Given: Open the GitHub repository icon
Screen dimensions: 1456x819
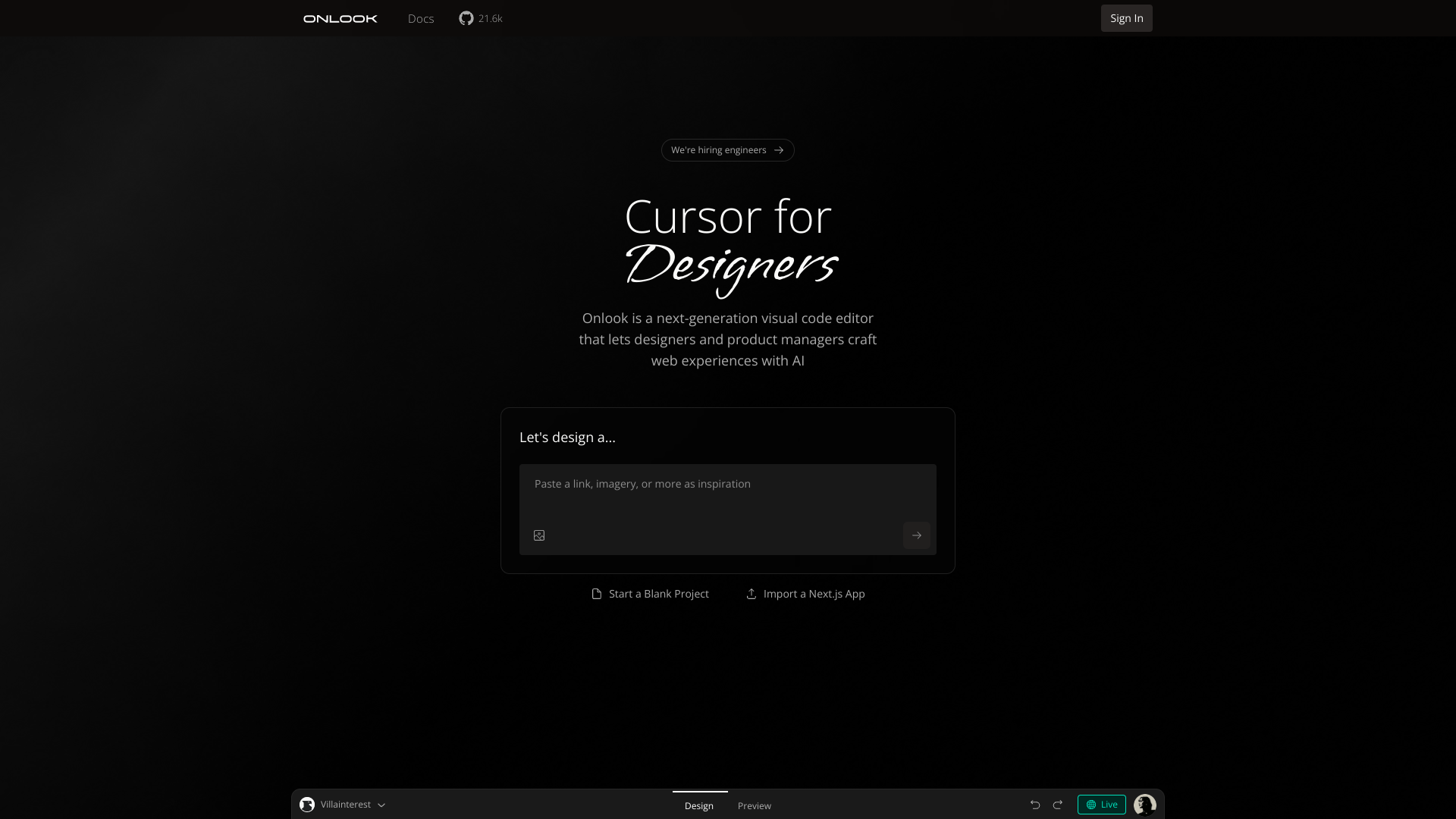Looking at the screenshot, I should (x=466, y=18).
